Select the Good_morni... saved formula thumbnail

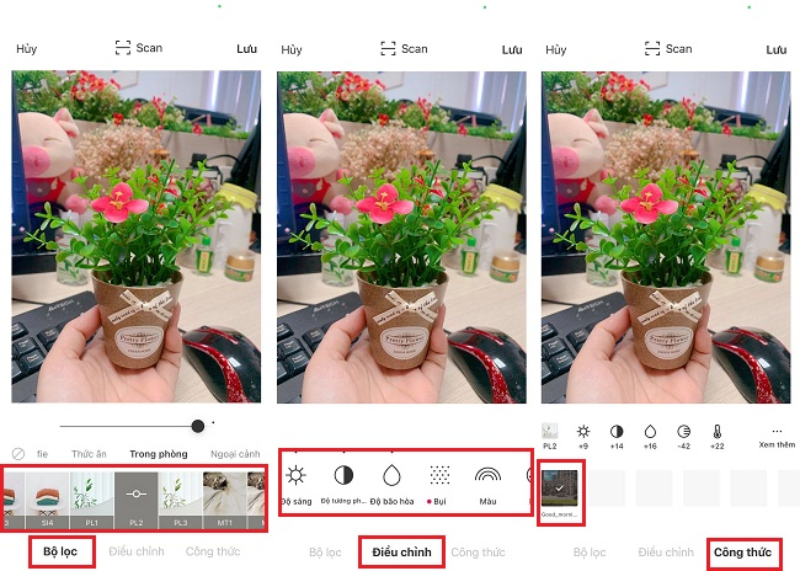(560, 488)
